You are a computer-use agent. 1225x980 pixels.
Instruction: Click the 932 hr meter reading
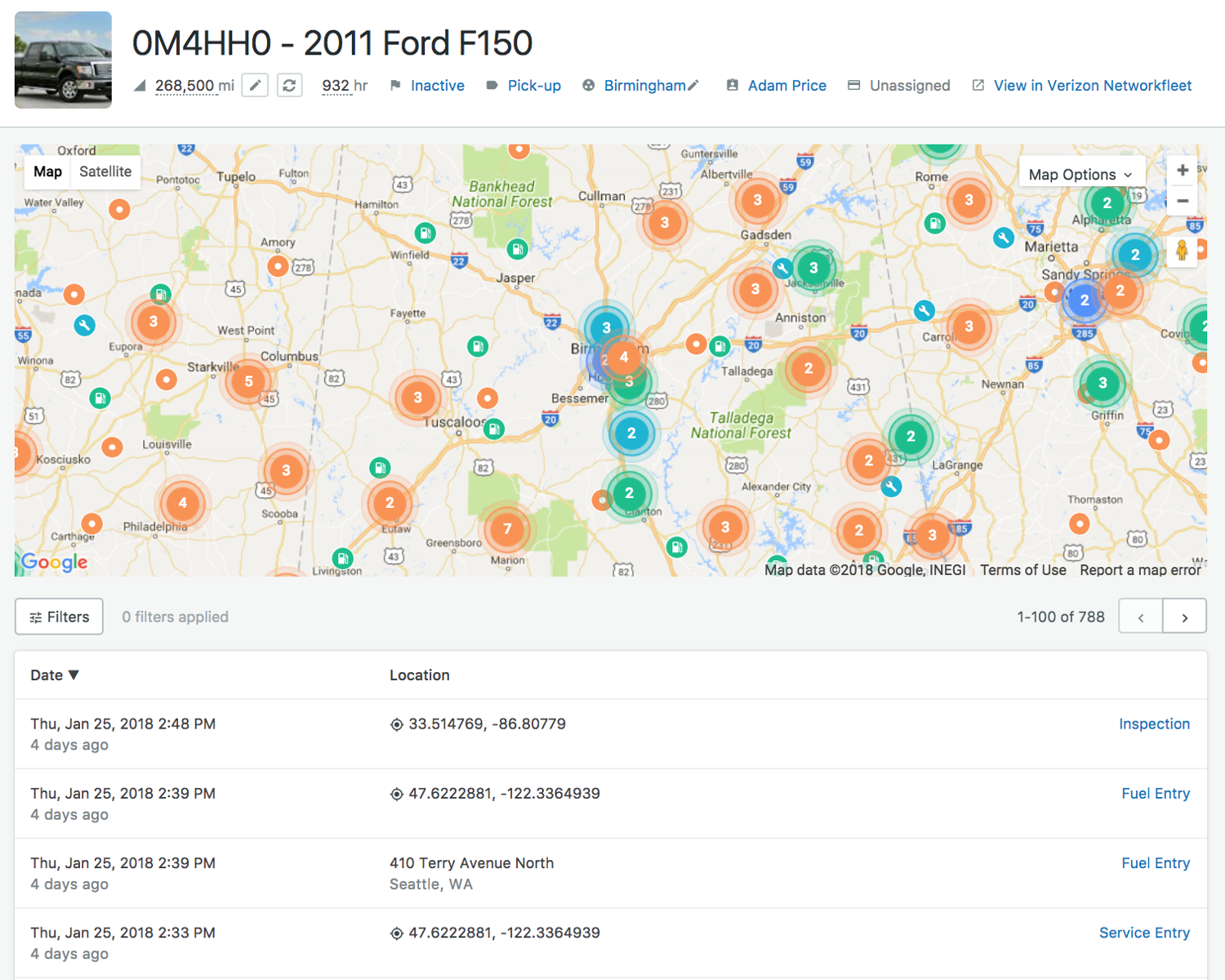coord(345,86)
